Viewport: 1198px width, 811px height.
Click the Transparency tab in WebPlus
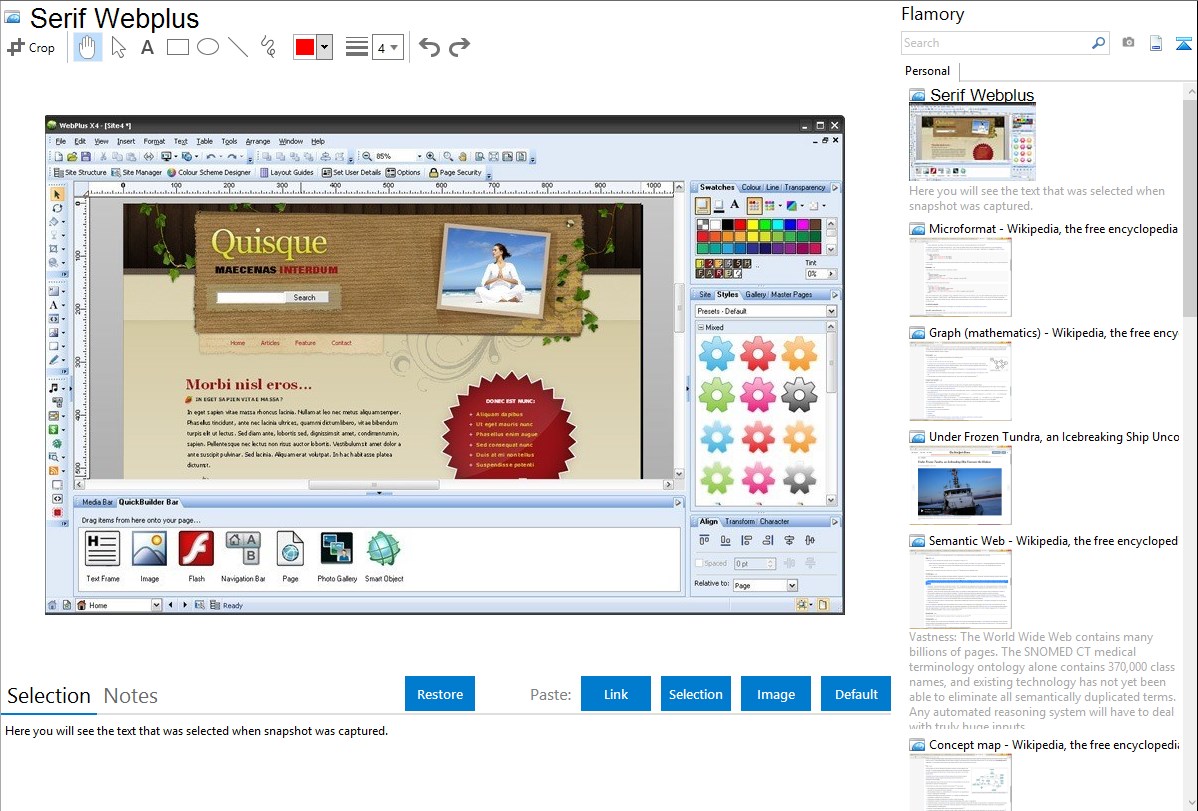click(805, 187)
